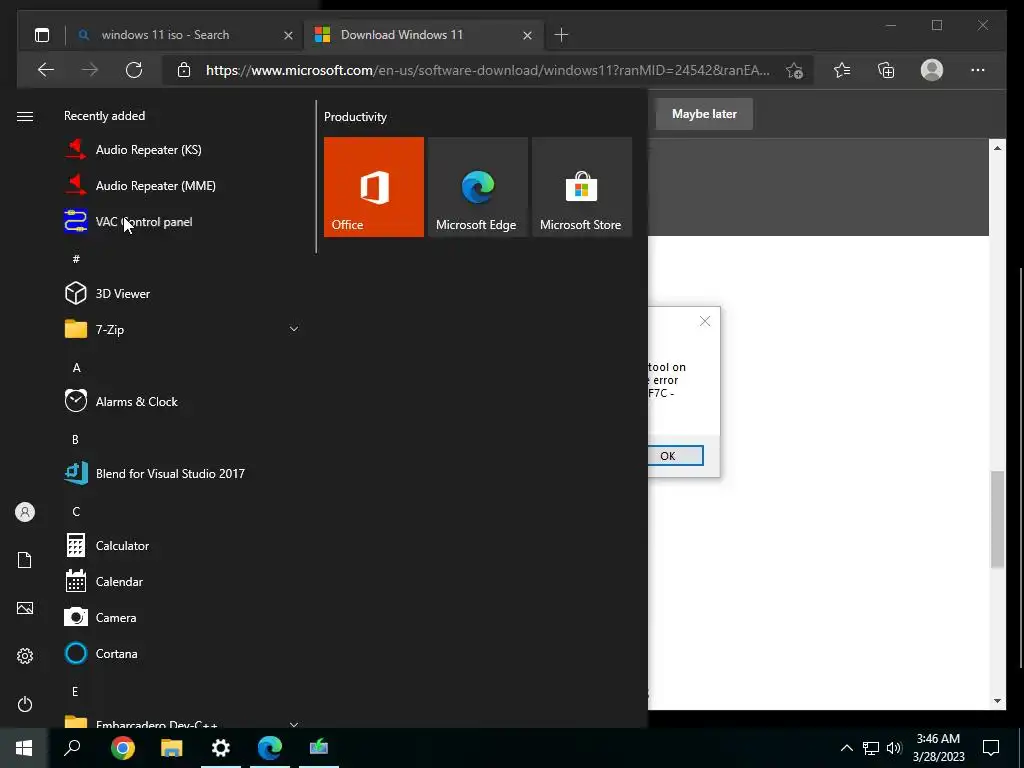Open a new Edge tab with plus button
This screenshot has width=1024, height=768.
(x=561, y=35)
